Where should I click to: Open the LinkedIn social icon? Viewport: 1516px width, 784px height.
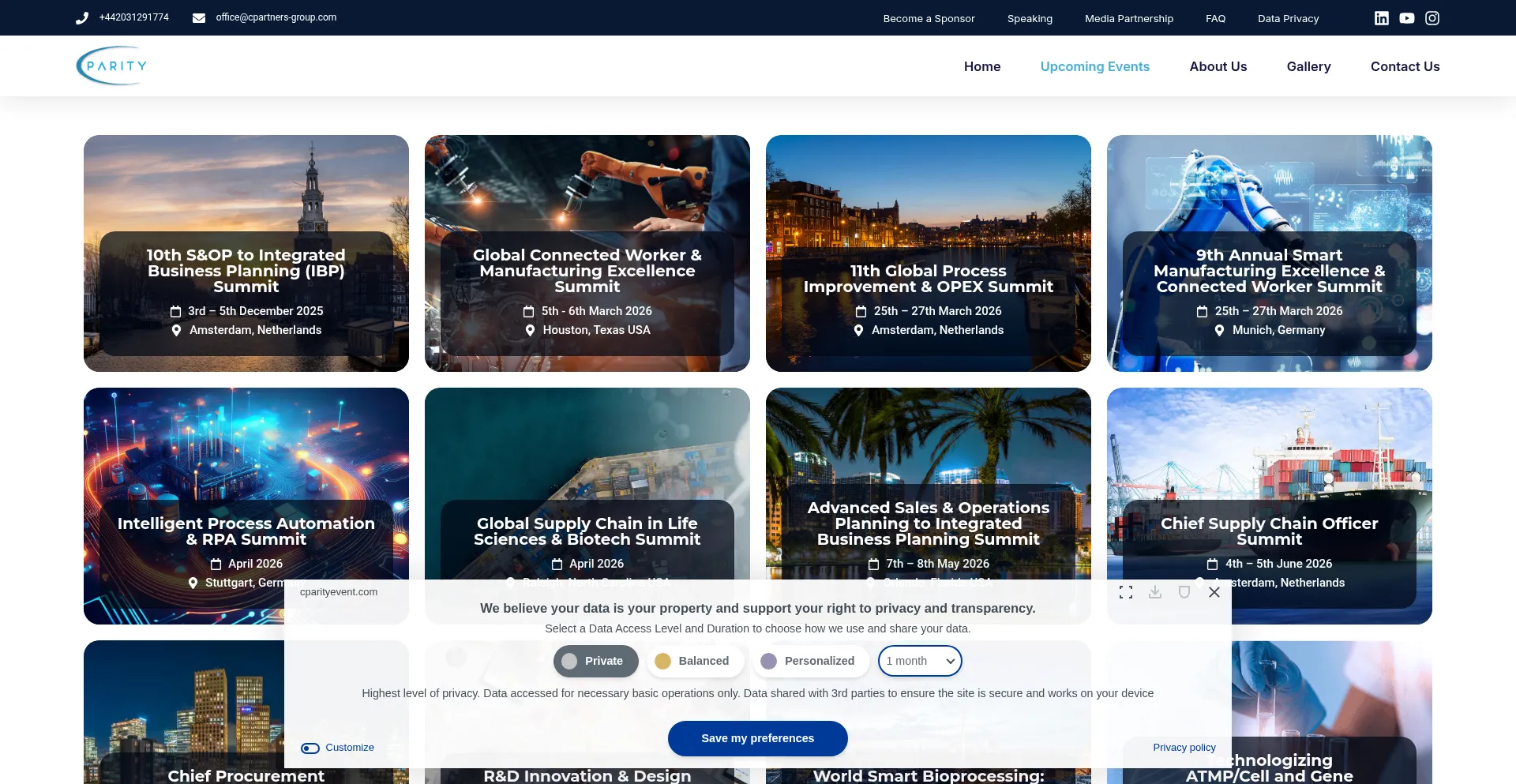1381,18
